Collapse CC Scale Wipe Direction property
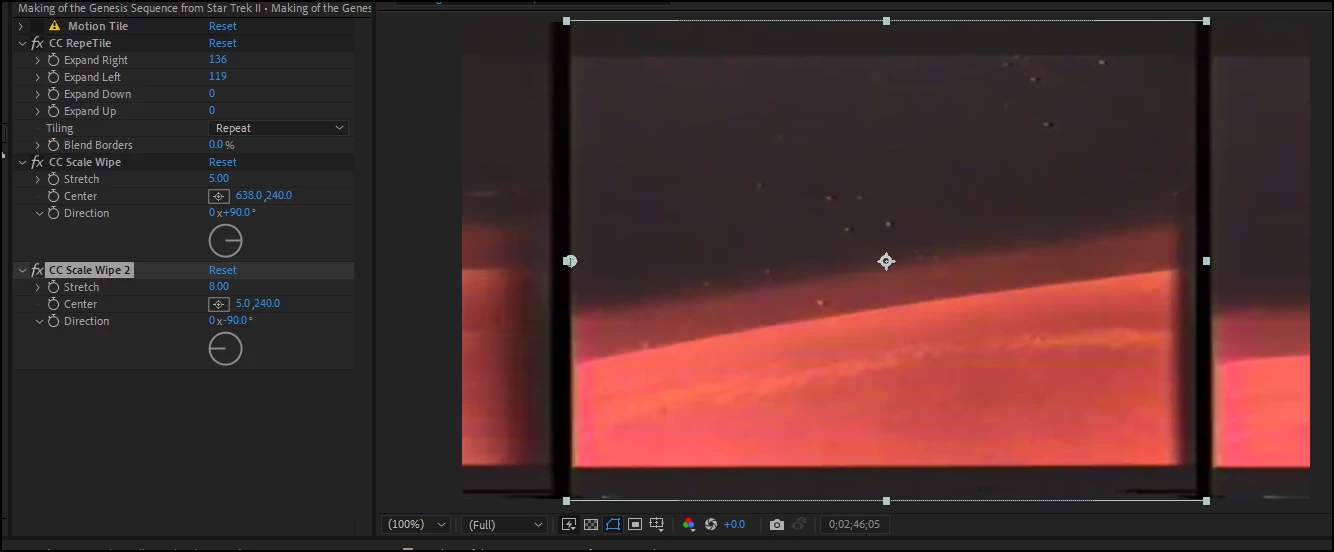 pos(39,213)
